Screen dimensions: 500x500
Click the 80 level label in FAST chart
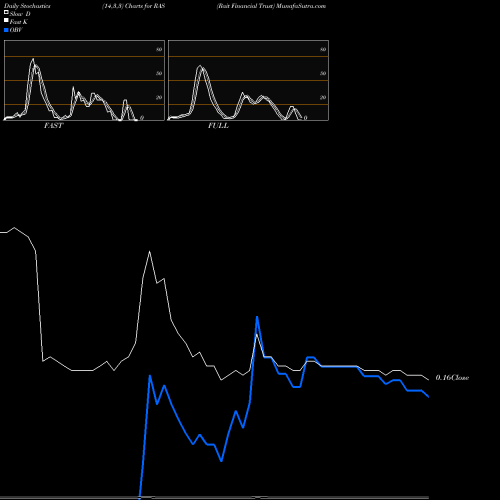coord(159,49)
